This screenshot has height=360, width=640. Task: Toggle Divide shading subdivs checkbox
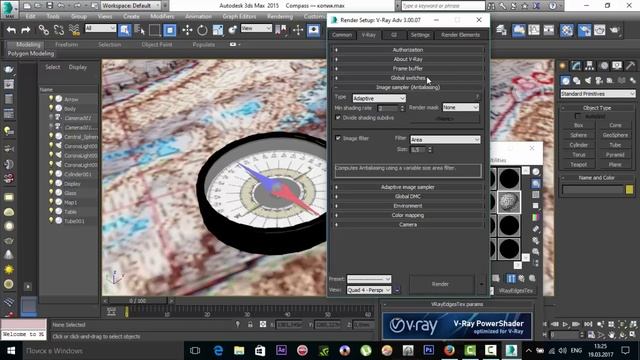coord(338,118)
